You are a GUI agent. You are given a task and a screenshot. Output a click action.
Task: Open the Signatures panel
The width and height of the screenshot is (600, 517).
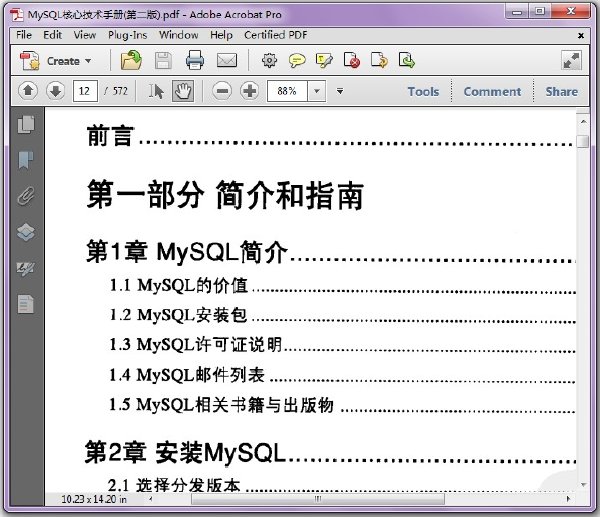click(26, 269)
